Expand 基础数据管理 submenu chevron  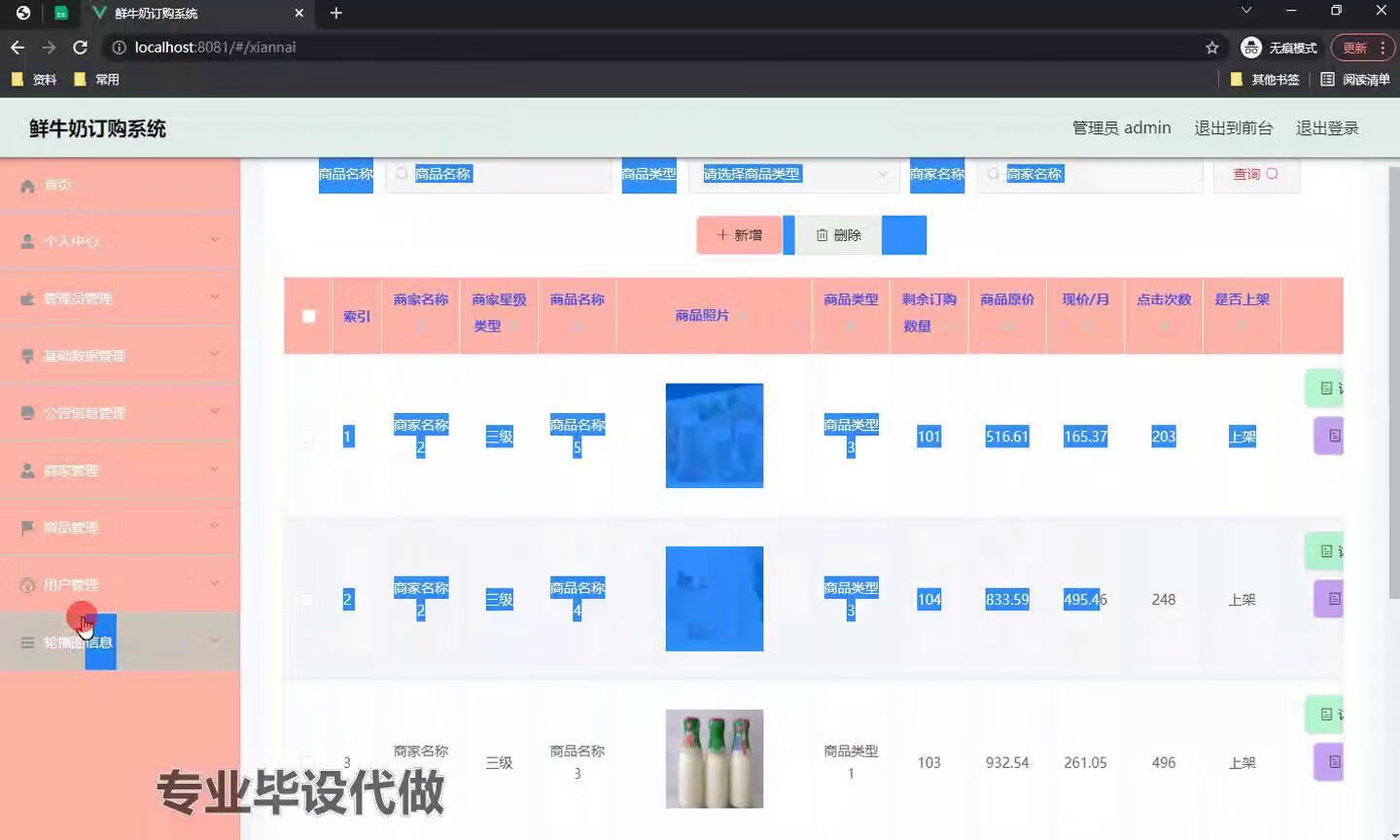(215, 355)
